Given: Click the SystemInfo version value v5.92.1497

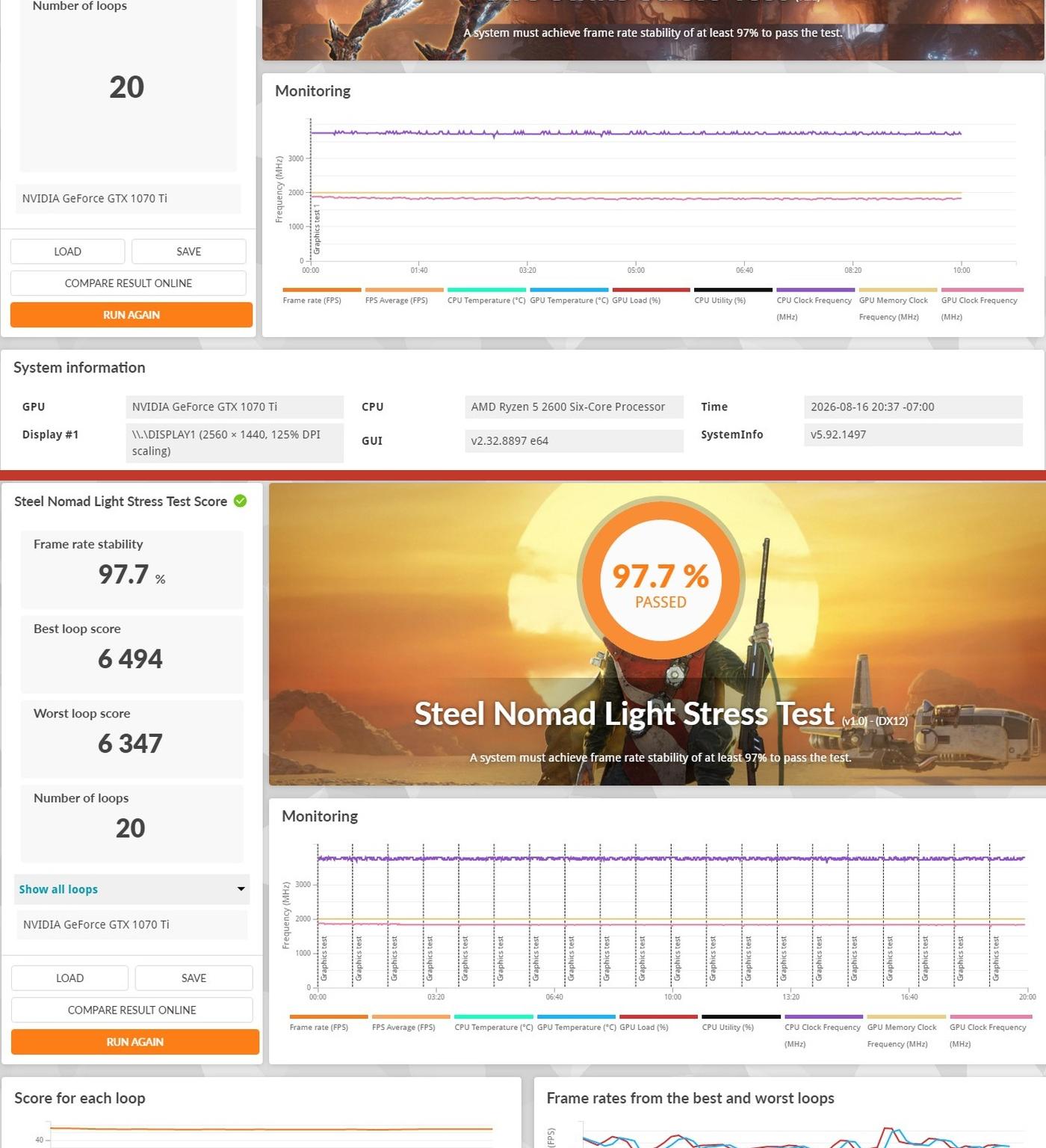Looking at the screenshot, I should pos(913,434).
